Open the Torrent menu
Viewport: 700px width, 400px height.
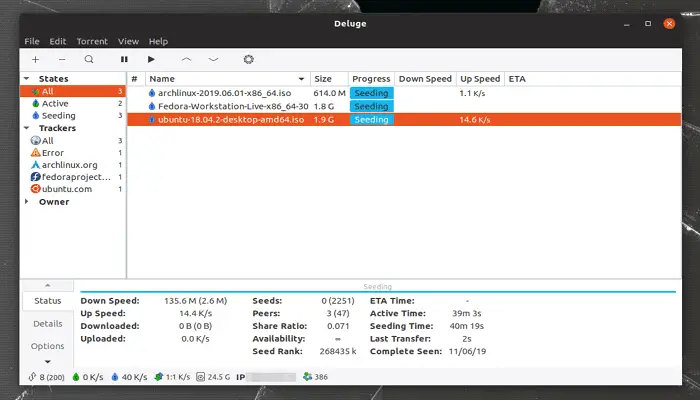(92, 41)
